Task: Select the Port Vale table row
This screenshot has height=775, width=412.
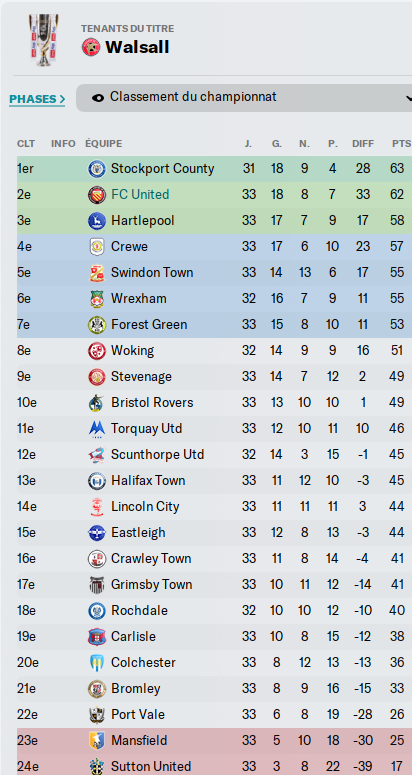Action: [x=214, y=715]
